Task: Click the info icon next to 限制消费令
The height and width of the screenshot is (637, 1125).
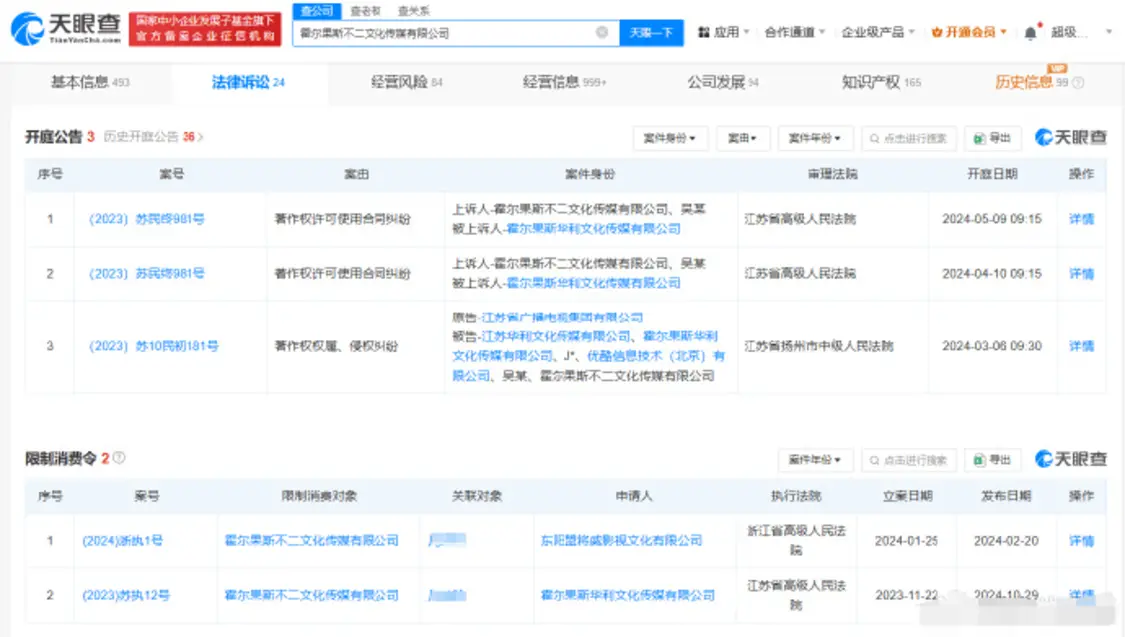Action: click(119, 458)
